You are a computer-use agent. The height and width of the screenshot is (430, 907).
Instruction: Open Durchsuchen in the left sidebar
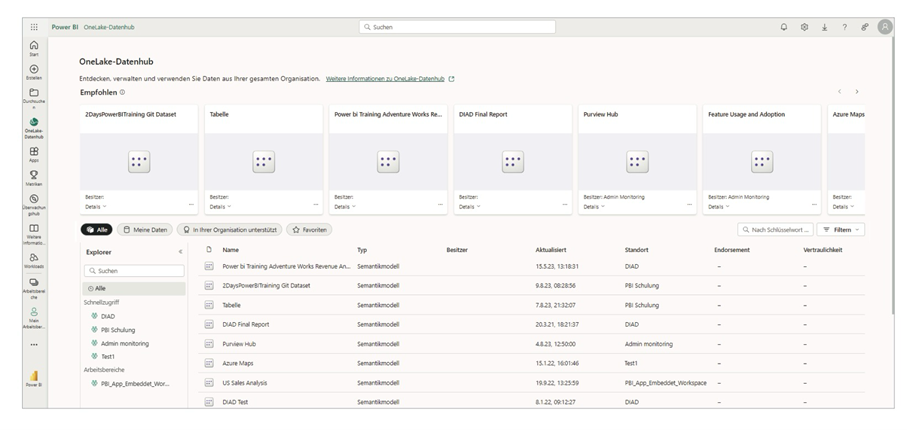pyautogui.click(x=34, y=98)
